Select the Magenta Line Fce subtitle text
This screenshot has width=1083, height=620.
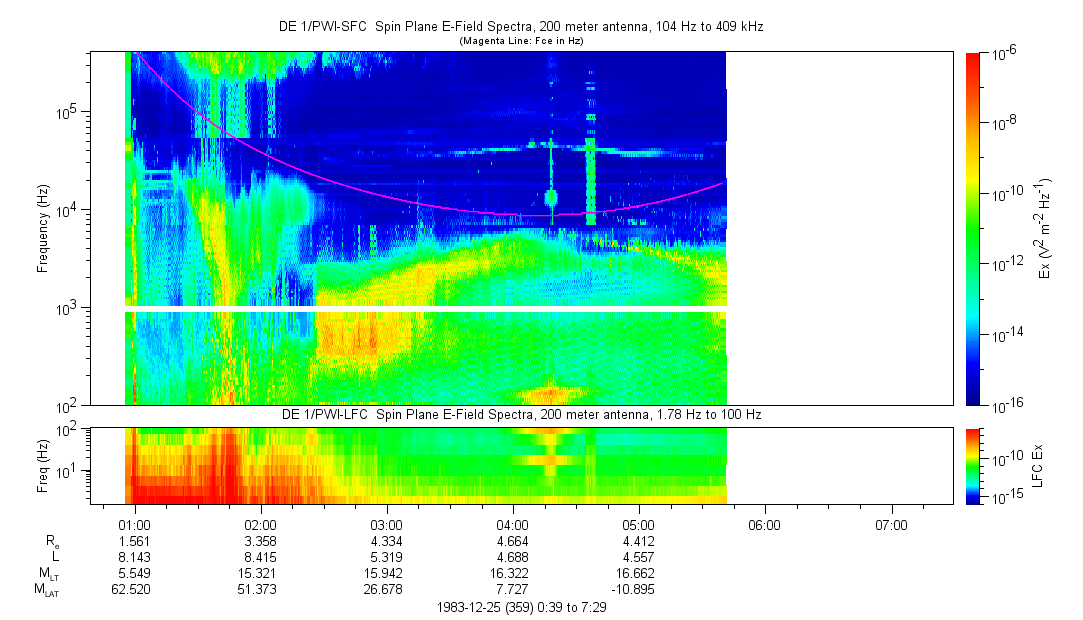pyautogui.click(x=520, y=42)
